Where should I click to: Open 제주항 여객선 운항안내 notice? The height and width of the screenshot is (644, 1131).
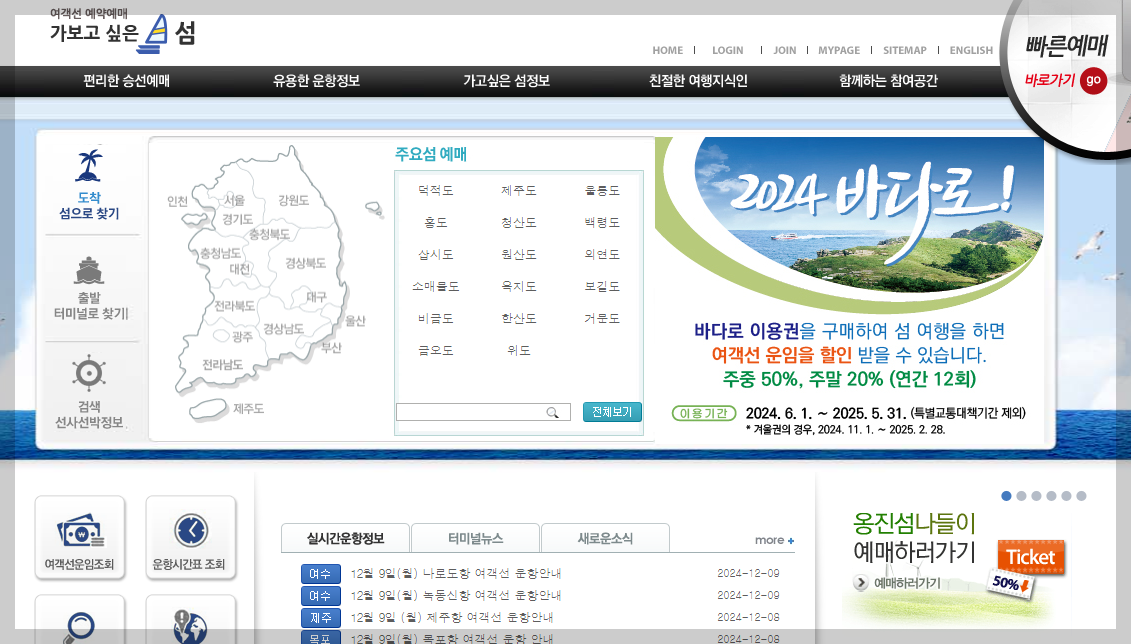(x=452, y=617)
